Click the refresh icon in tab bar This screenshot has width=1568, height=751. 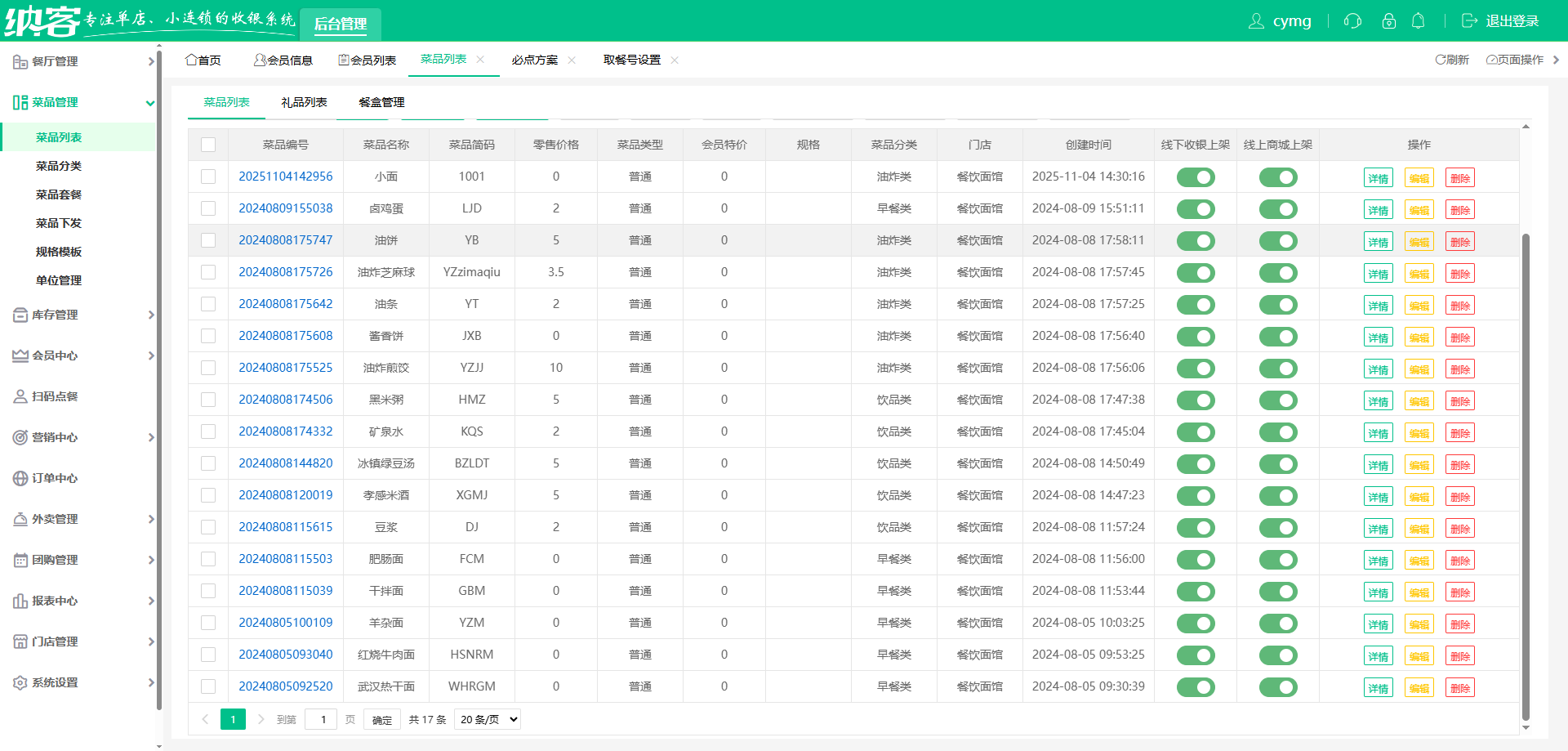point(1441,60)
